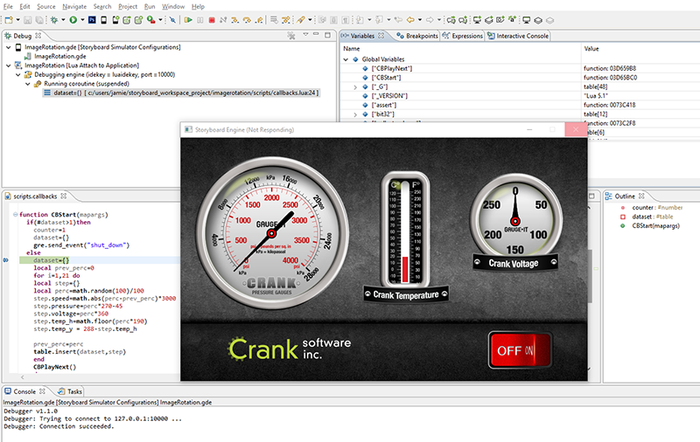Collapse the Debugging engine tree node
700x442 pixels.
click(x=18, y=75)
